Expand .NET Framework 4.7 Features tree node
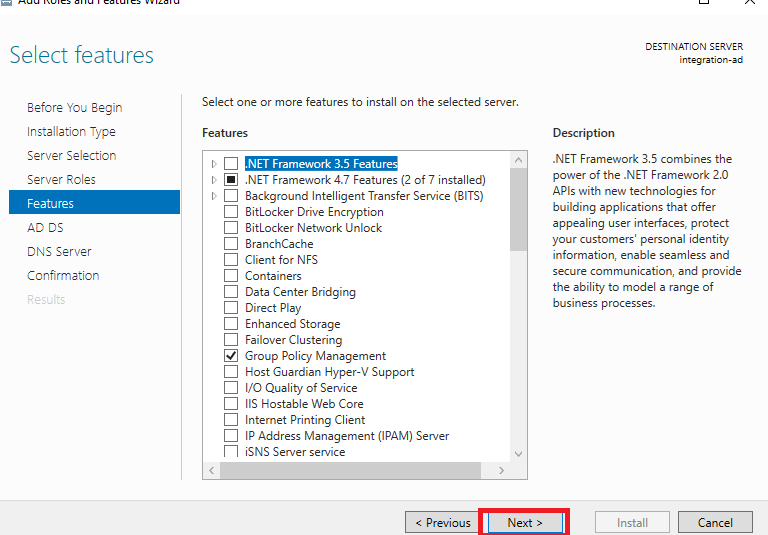This screenshot has width=768, height=535. pyautogui.click(x=214, y=180)
